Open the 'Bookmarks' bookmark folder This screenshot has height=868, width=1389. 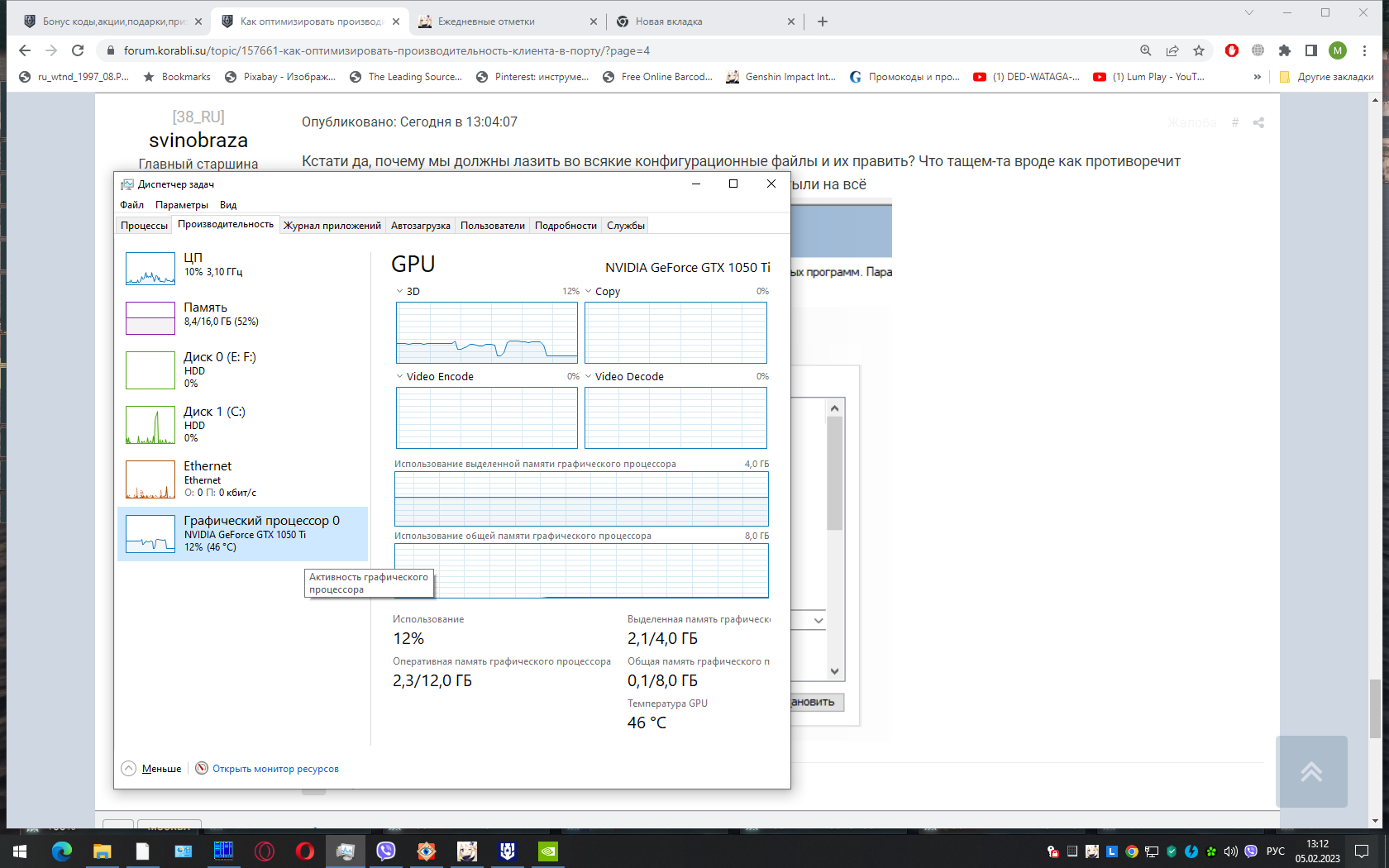pyautogui.click(x=177, y=77)
